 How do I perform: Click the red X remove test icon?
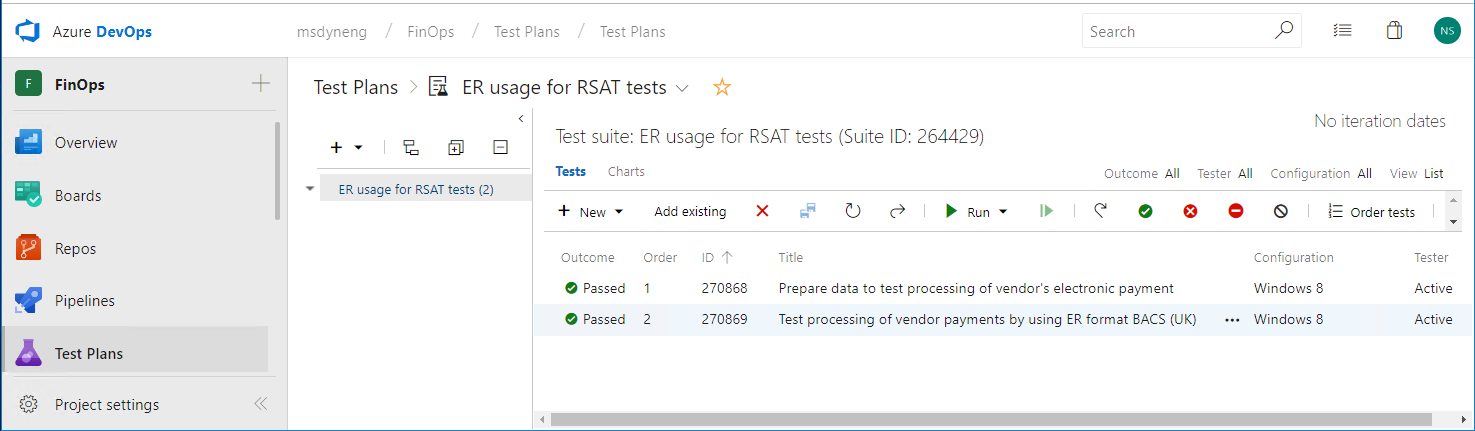(762, 211)
